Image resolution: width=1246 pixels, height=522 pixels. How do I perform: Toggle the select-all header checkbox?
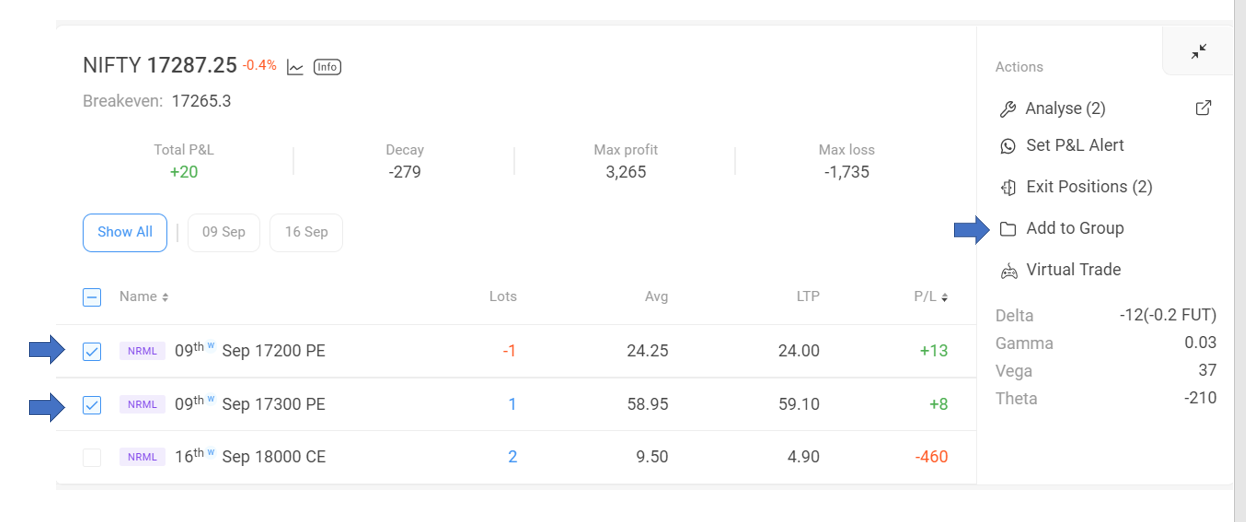(91, 297)
